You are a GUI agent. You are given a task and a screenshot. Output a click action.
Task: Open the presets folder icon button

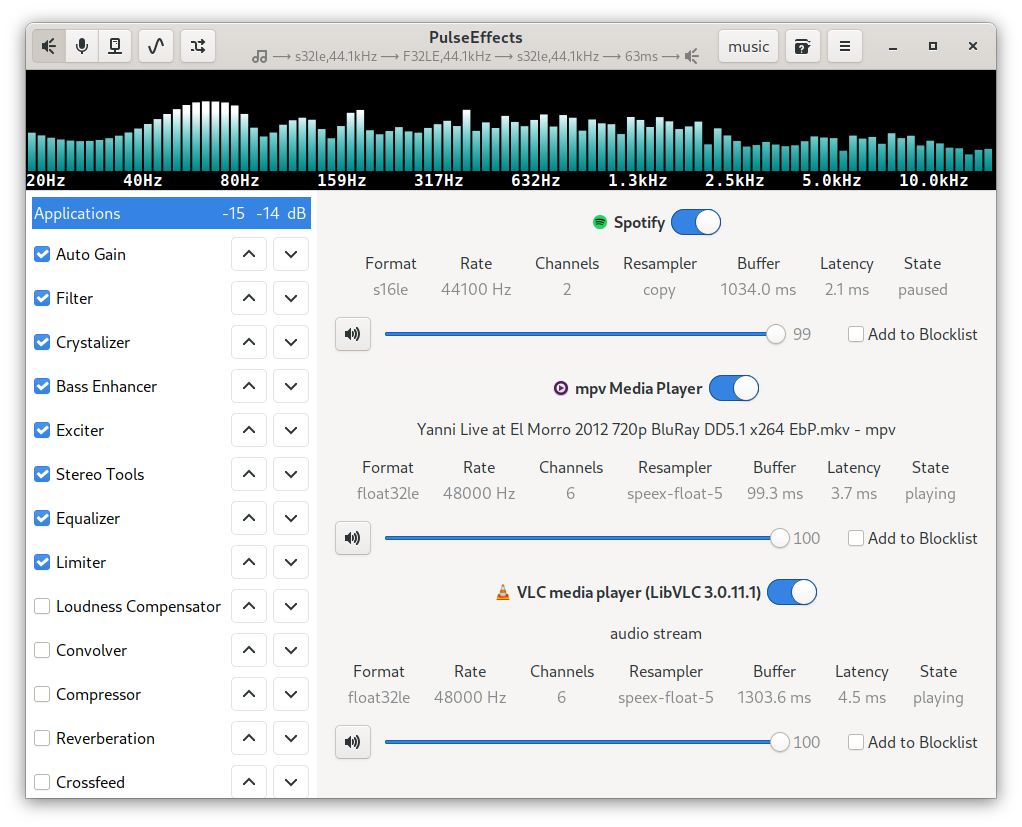pyautogui.click(x=802, y=46)
